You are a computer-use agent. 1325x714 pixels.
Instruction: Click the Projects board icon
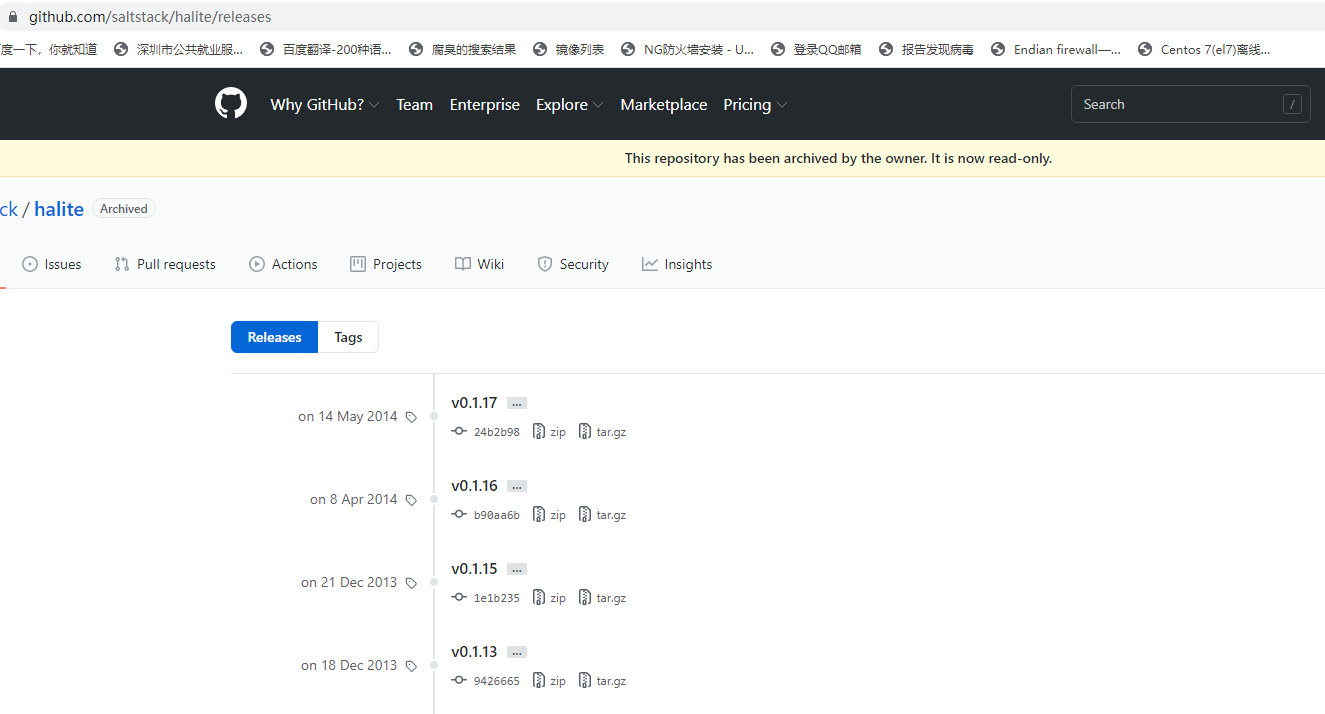358,264
